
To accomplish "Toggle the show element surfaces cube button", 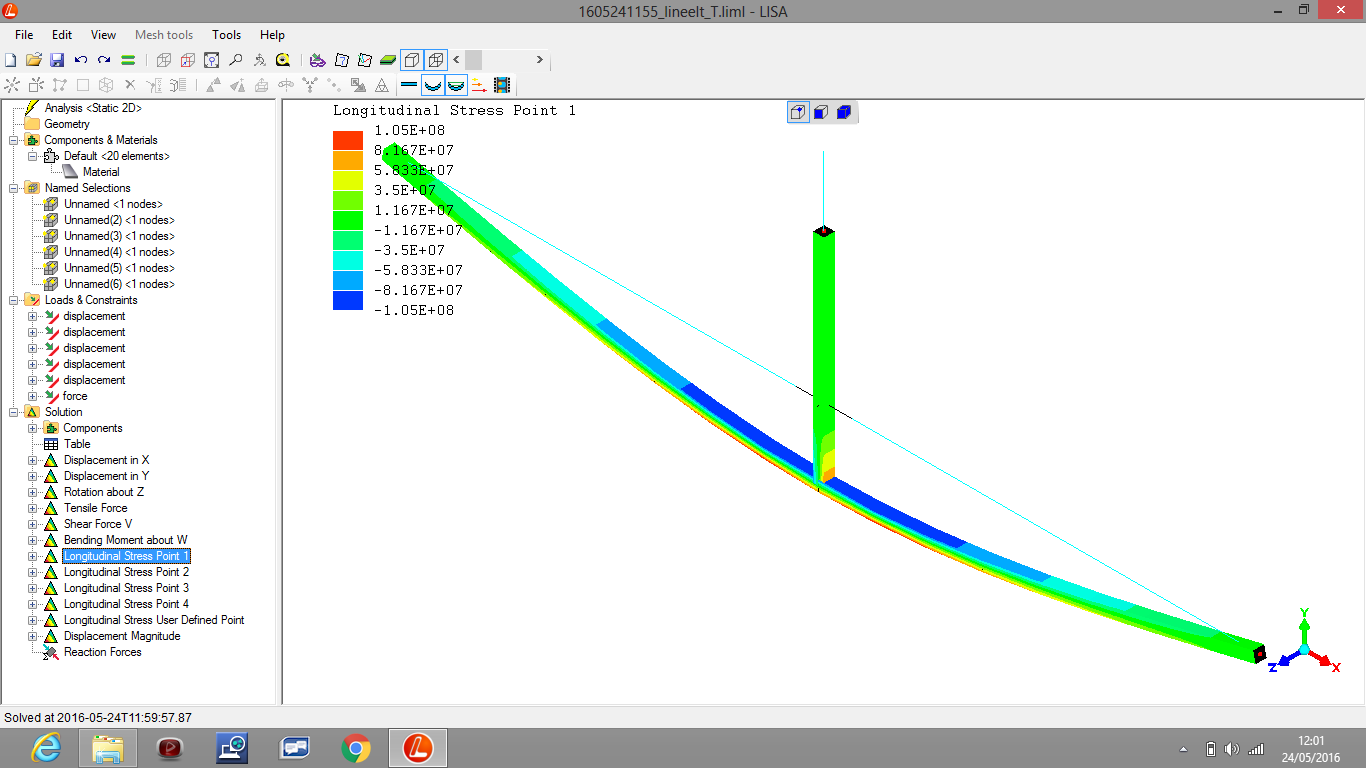I will [x=412, y=60].
